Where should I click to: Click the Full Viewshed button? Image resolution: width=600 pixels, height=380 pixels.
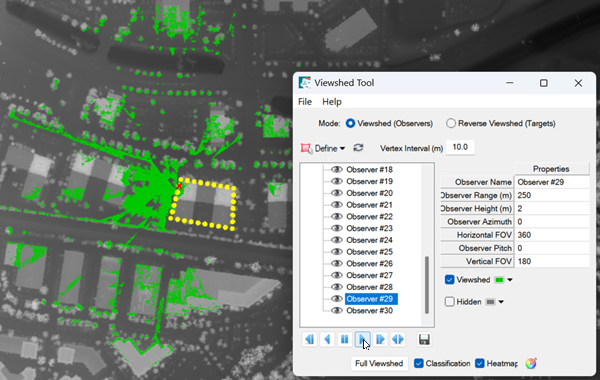pos(379,363)
